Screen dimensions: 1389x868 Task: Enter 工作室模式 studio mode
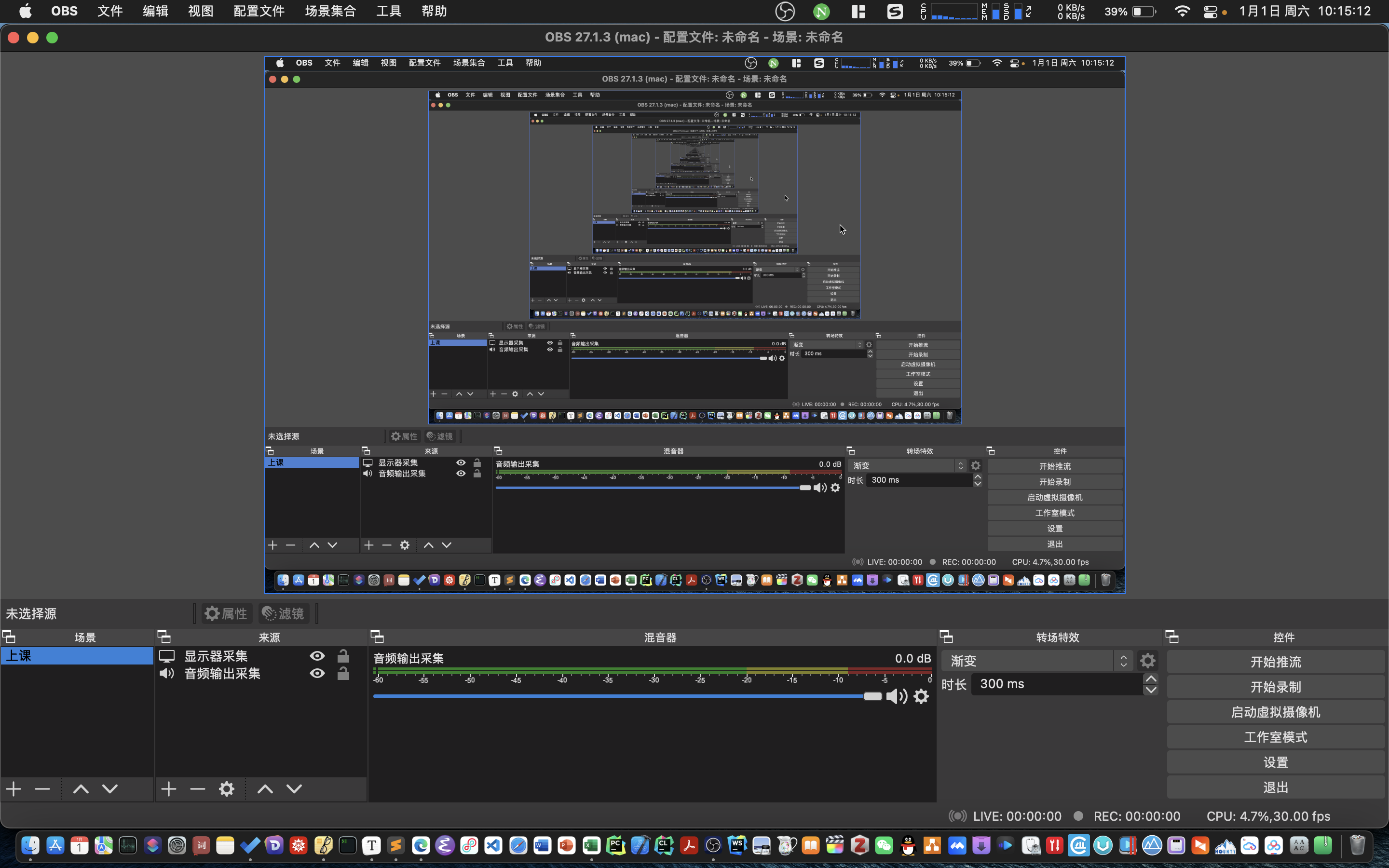[x=1275, y=736]
